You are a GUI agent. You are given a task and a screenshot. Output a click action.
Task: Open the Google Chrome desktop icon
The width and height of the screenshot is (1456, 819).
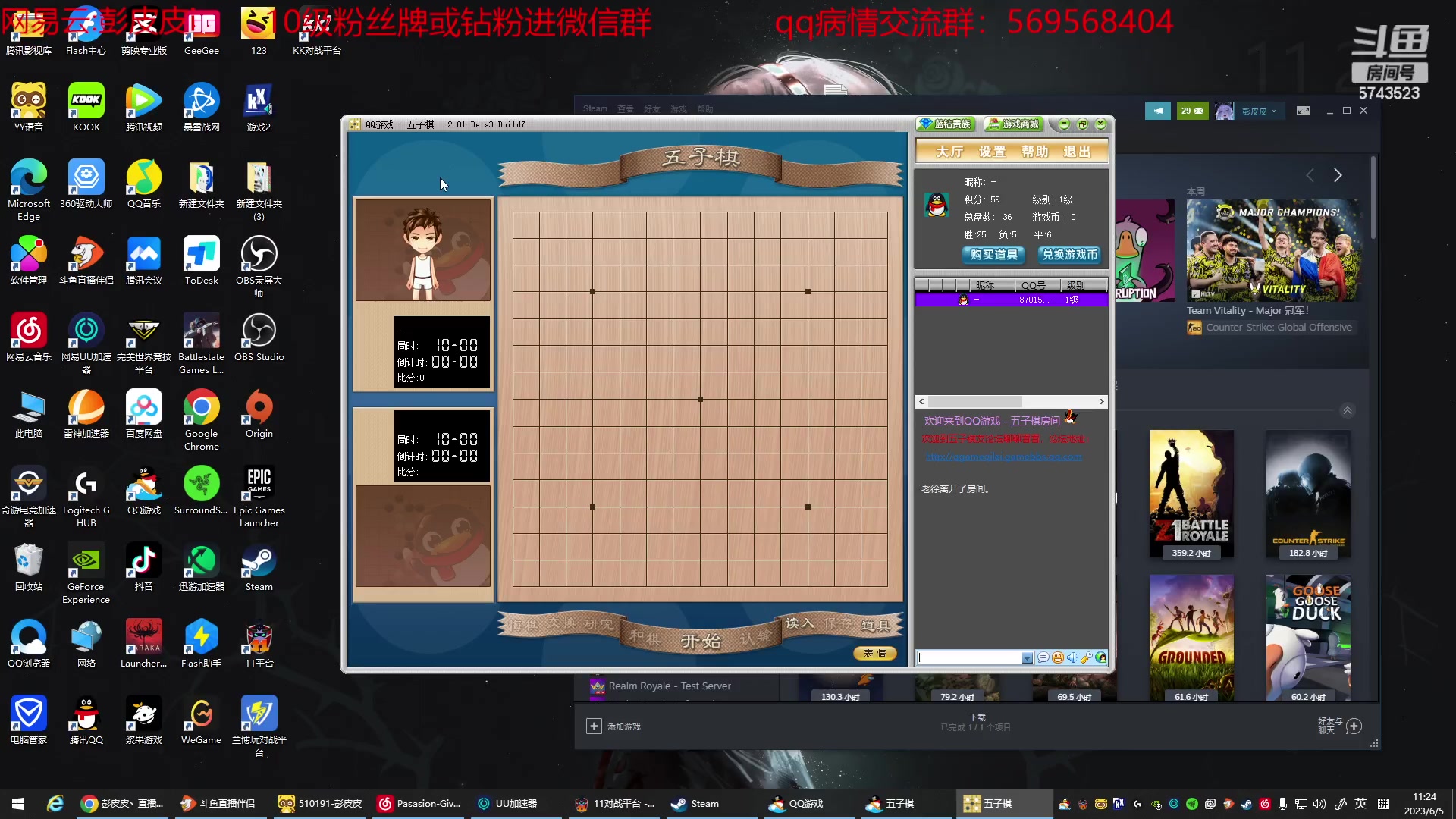click(x=201, y=420)
